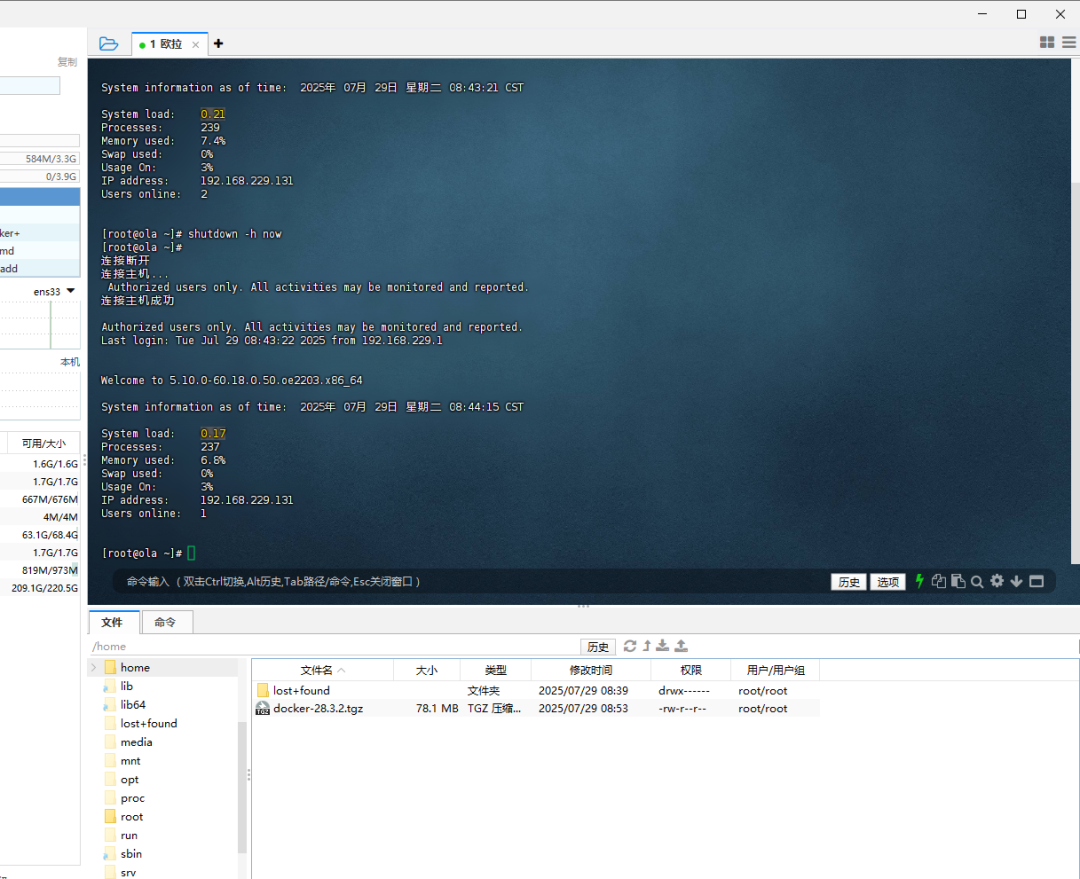
Task: Focus the 命令输入 command input field
Action: point(475,581)
